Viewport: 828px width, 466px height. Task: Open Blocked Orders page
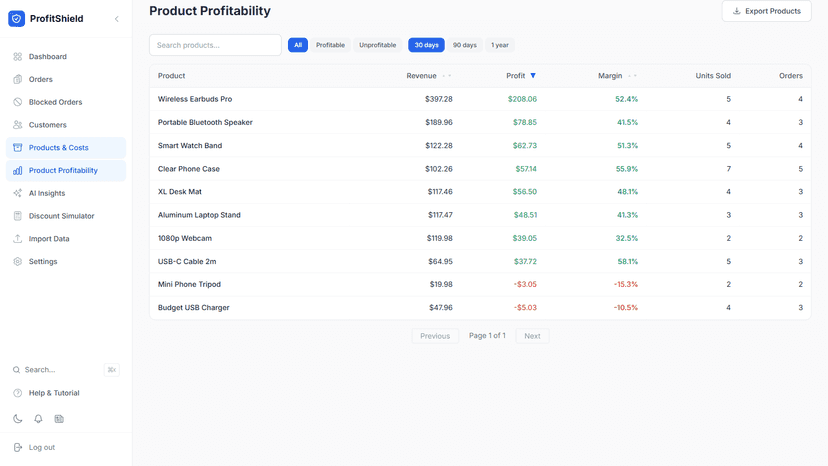(x=66, y=102)
